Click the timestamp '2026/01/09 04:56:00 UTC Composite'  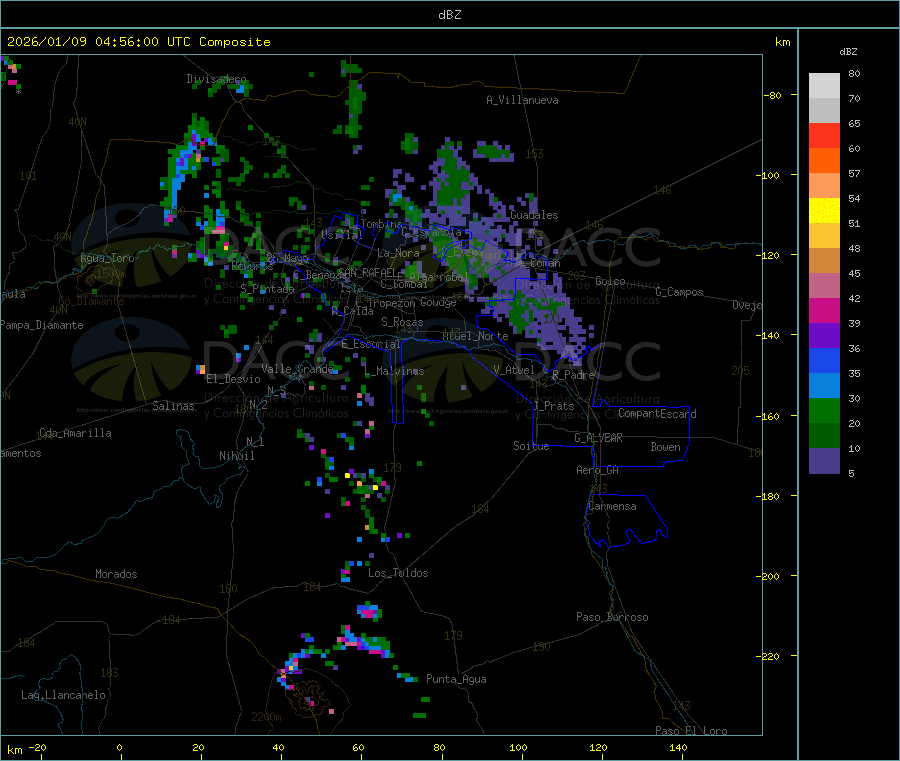pyautogui.click(x=138, y=42)
